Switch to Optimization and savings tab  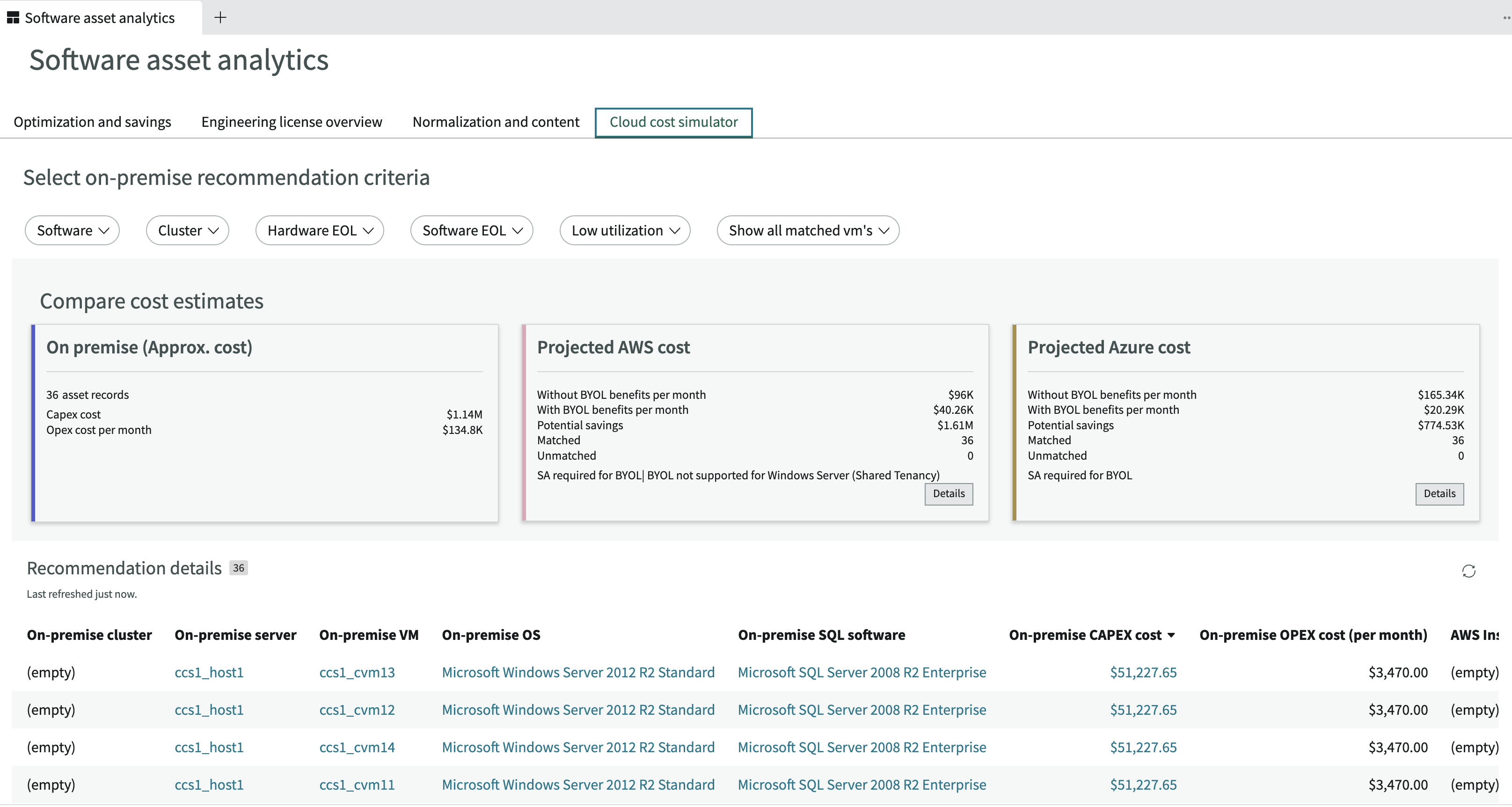tap(92, 122)
